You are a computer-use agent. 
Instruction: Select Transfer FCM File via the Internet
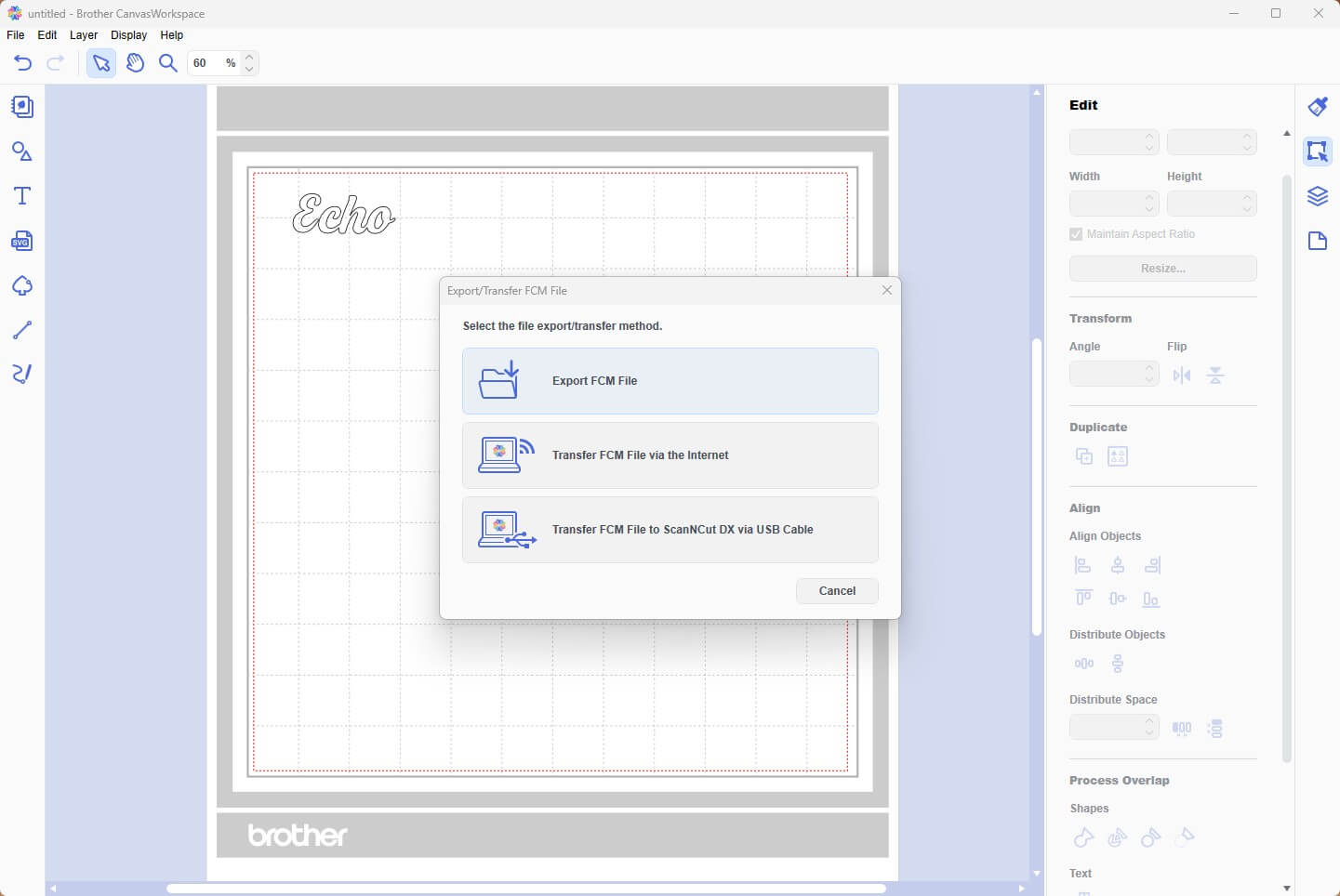coord(670,455)
